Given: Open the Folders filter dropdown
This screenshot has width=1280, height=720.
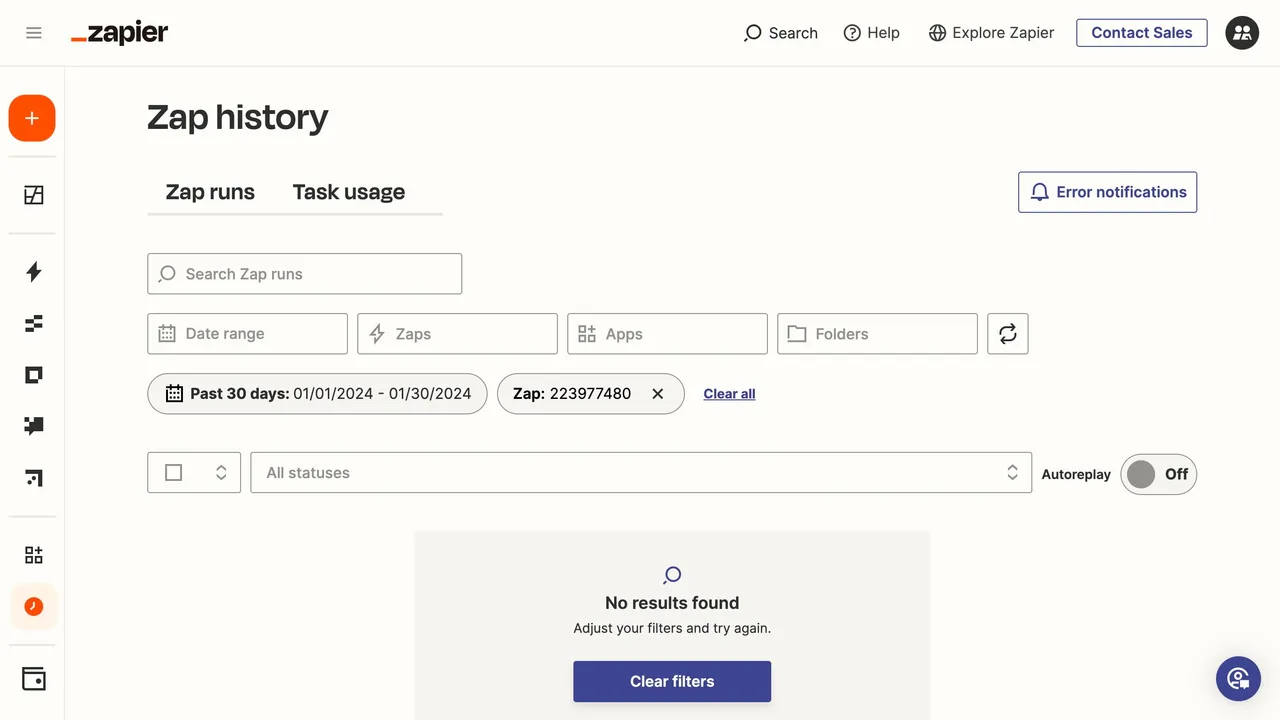Looking at the screenshot, I should click(x=877, y=334).
